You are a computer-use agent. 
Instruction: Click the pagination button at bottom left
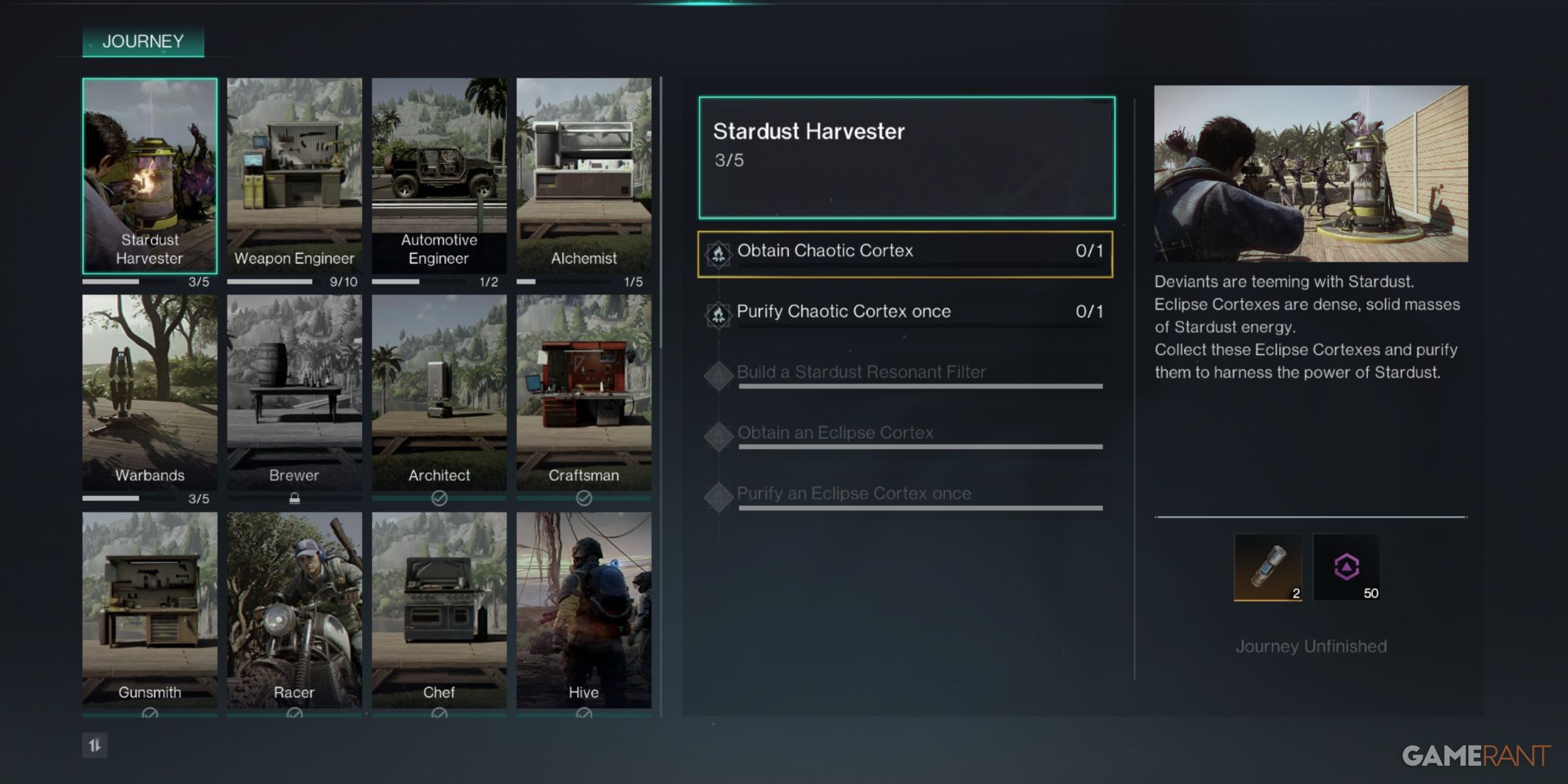(x=96, y=744)
